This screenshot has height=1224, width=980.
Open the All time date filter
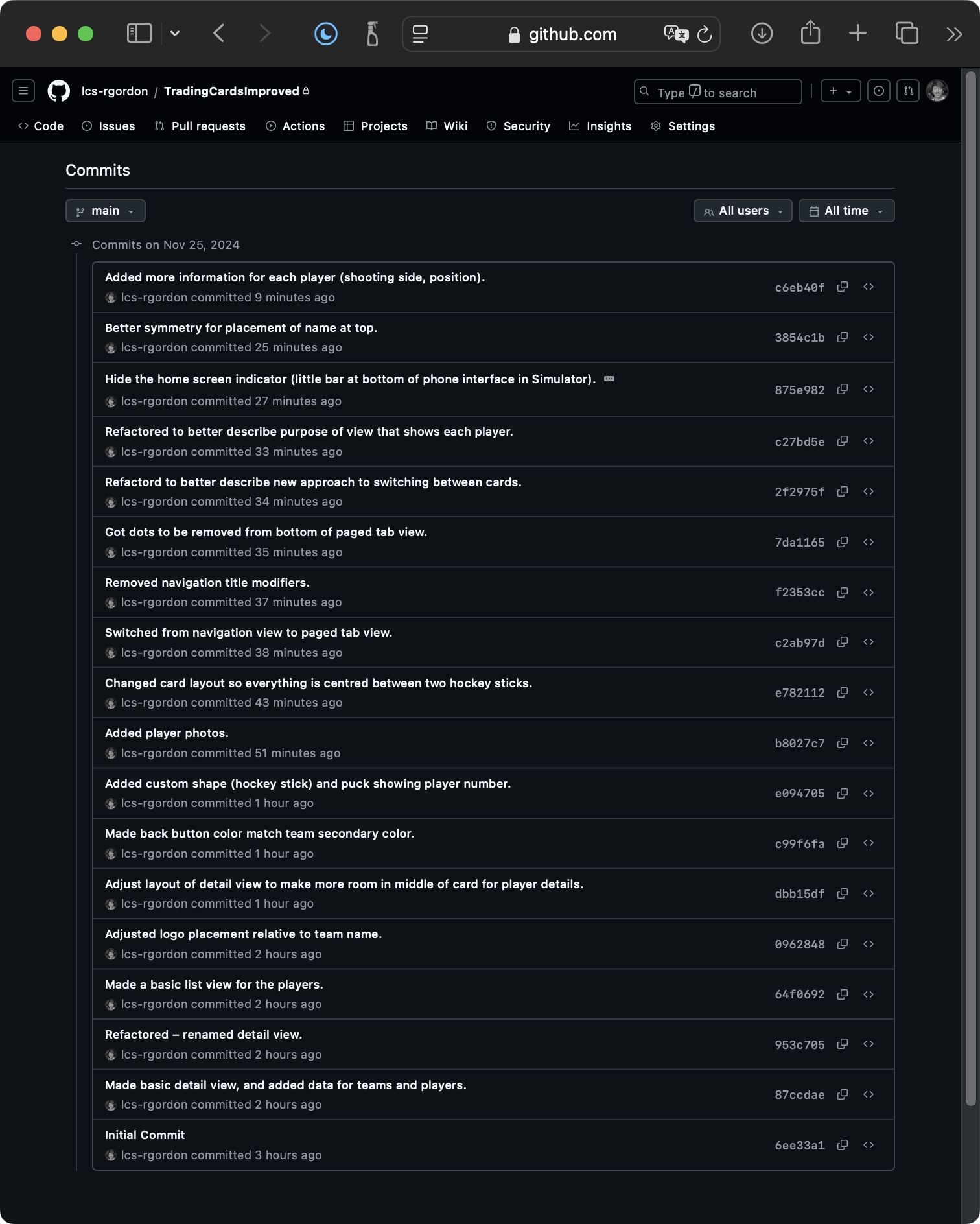[846, 211]
